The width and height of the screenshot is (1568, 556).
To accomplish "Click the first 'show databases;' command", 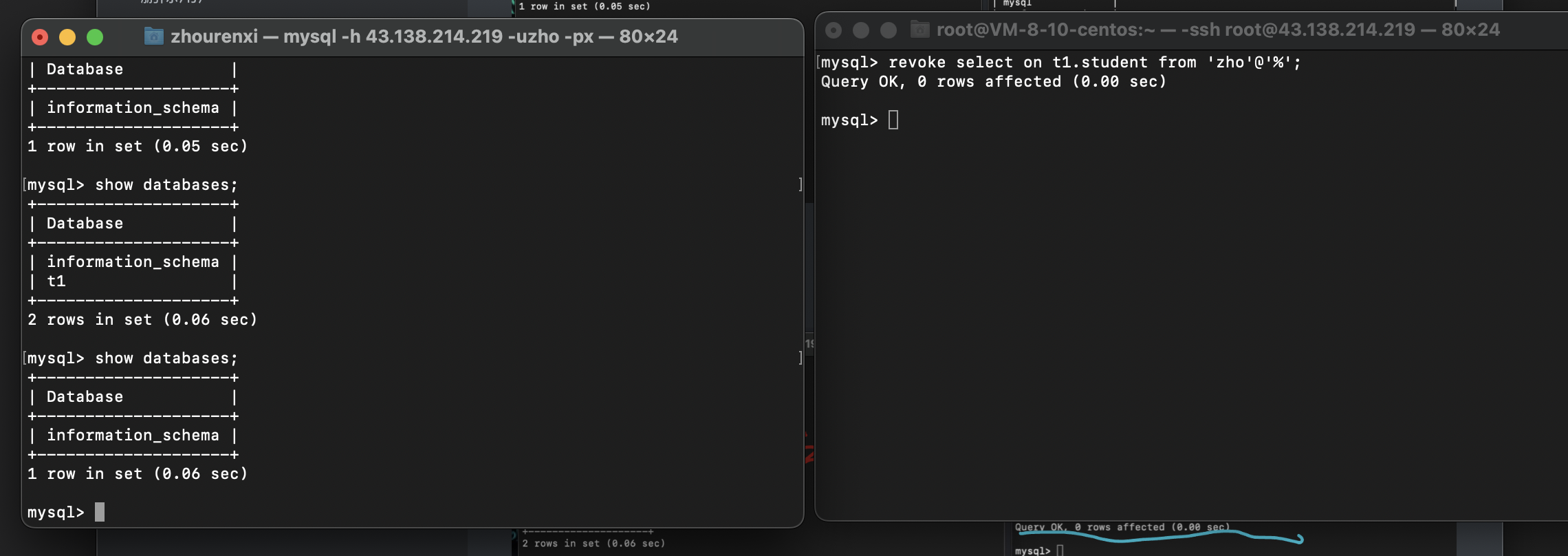I will (x=166, y=185).
